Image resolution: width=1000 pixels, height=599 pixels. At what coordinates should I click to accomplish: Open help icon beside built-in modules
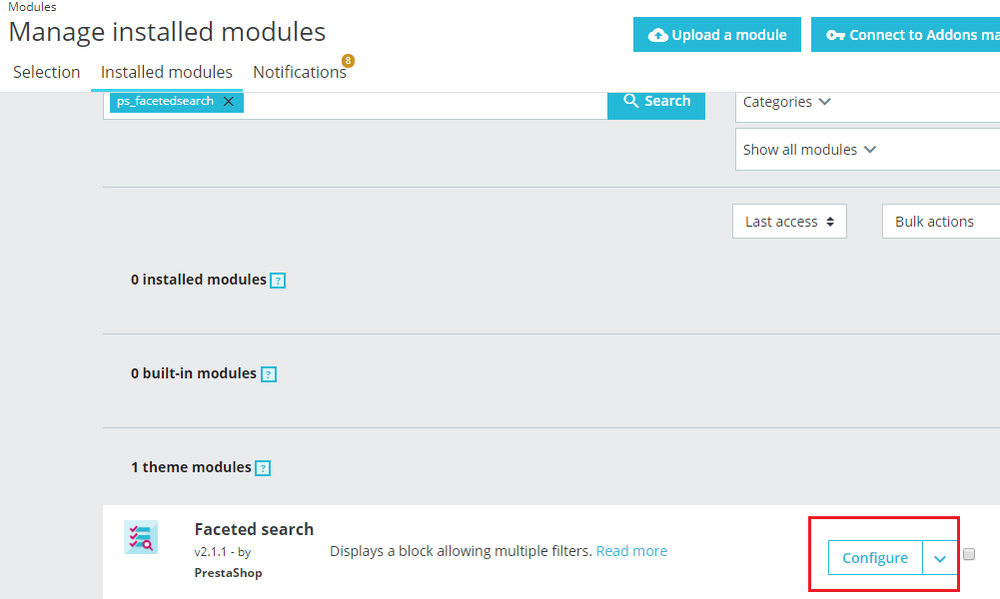pos(268,374)
